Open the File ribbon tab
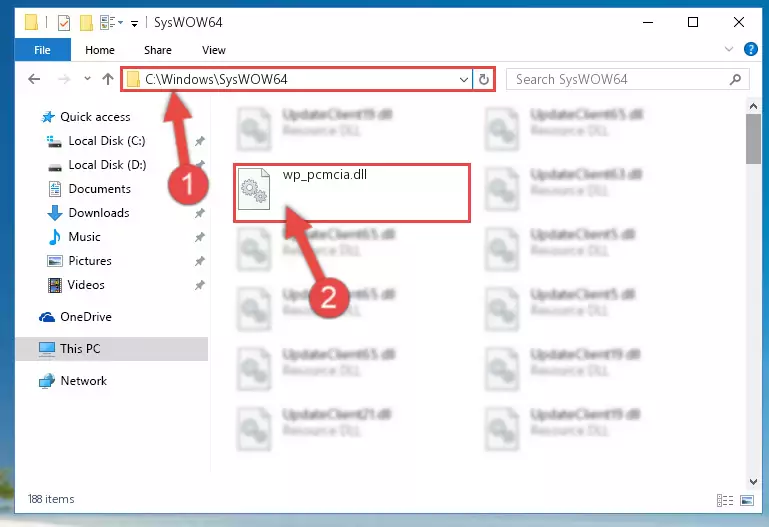This screenshot has height=527, width=769. pos(42,50)
